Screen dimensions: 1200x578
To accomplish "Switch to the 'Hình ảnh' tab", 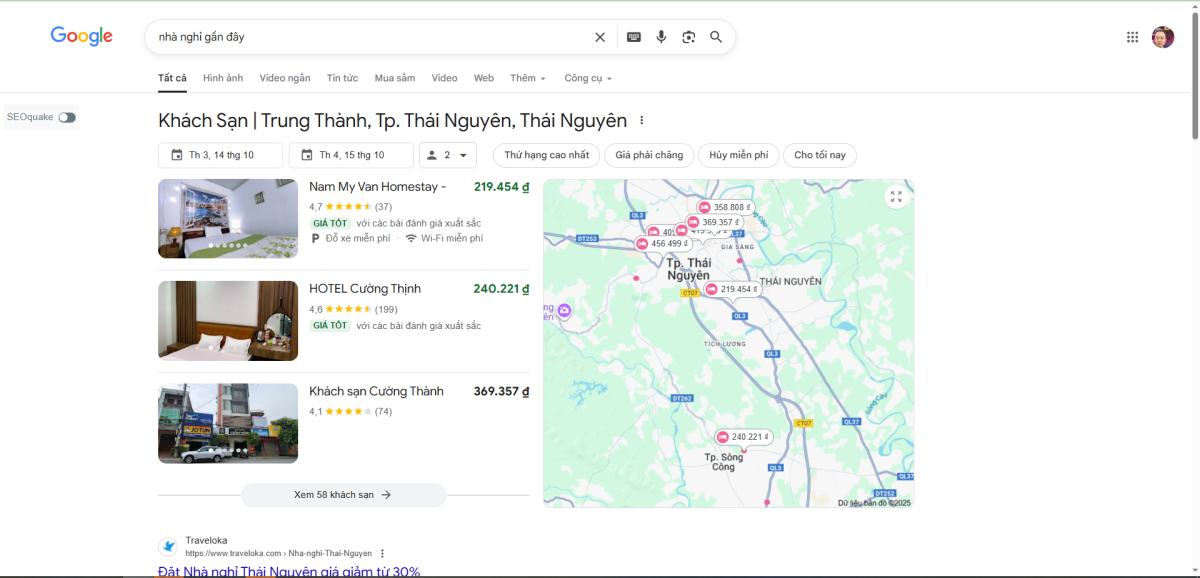I will [222, 78].
